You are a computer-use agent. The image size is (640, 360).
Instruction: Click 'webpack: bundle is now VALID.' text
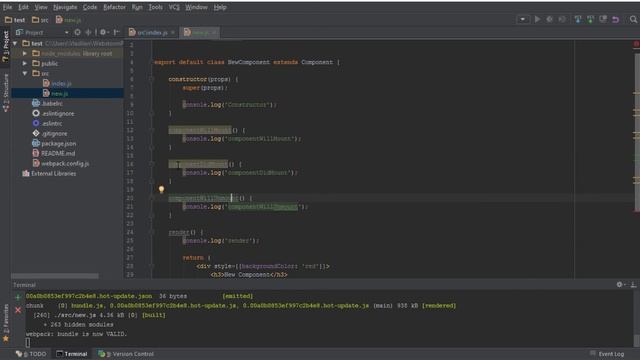(x=76, y=334)
